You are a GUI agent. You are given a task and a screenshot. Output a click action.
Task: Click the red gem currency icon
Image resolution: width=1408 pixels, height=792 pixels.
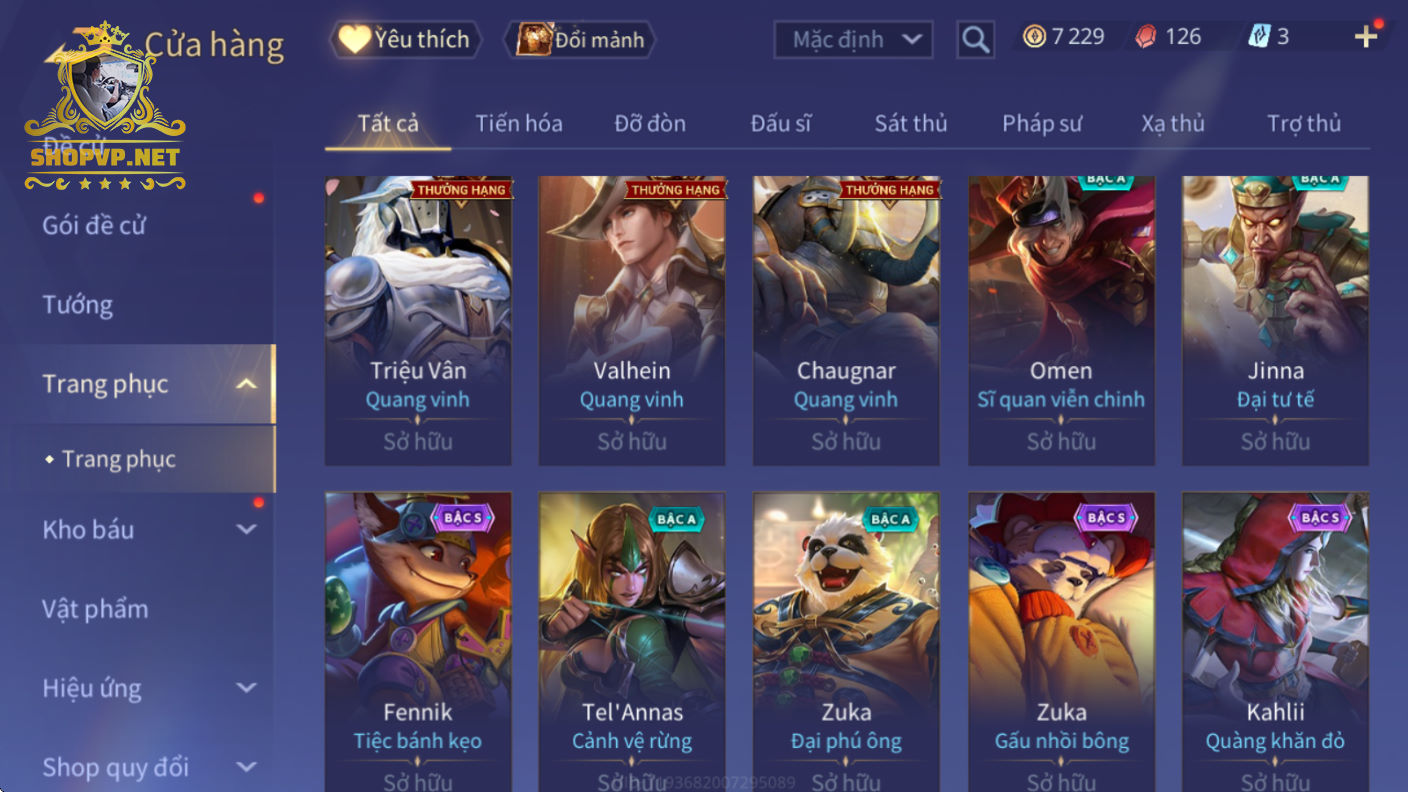click(1146, 37)
